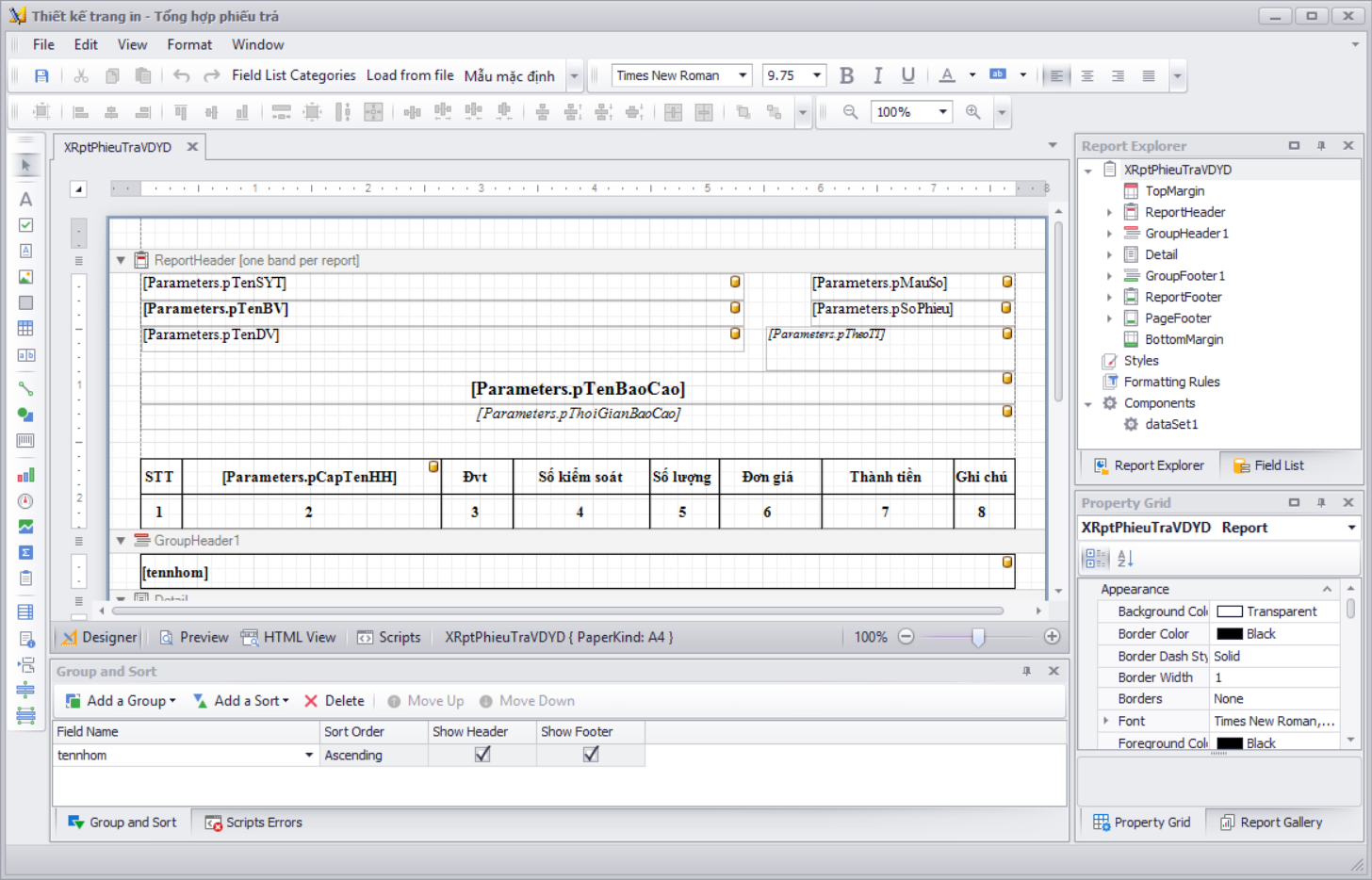Toggle Underline formatting
The image size is (1372, 880).
908,75
